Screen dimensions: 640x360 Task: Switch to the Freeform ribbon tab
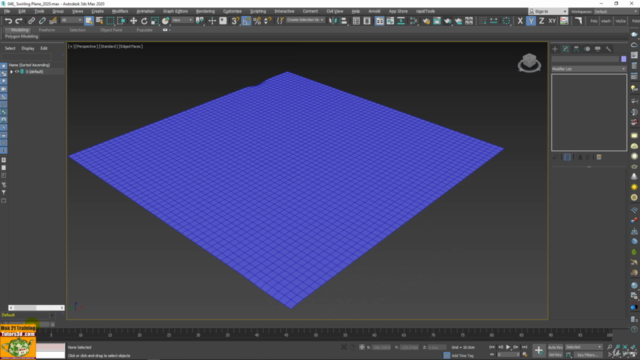tap(47, 30)
